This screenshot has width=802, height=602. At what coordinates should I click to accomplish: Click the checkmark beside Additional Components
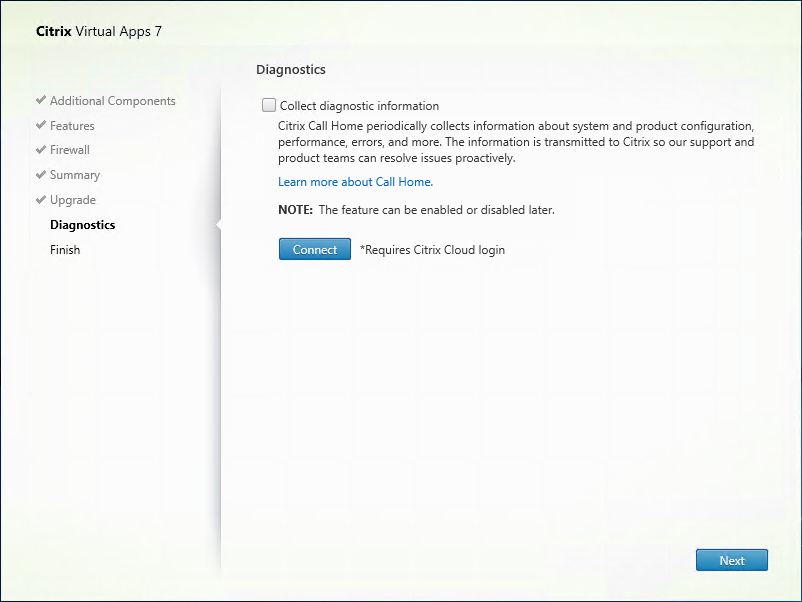(x=41, y=100)
